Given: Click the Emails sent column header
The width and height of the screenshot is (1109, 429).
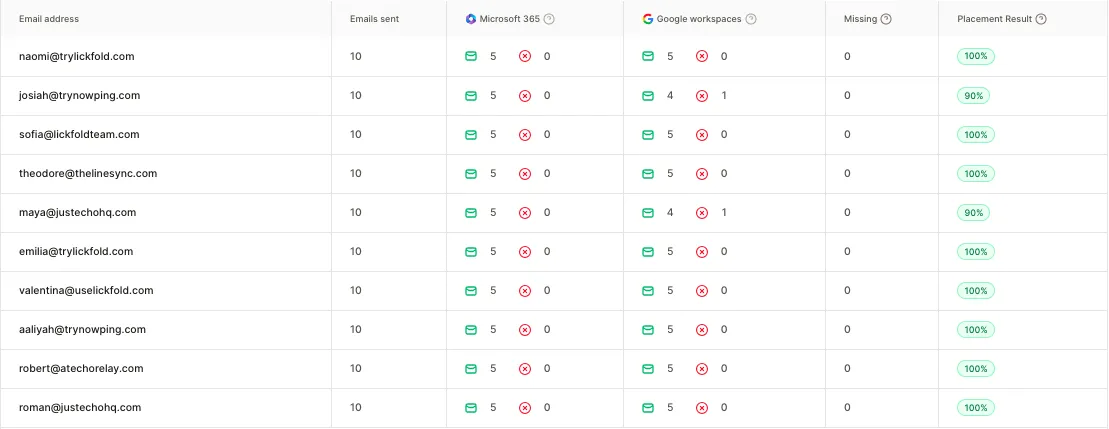Looking at the screenshot, I should point(374,19).
